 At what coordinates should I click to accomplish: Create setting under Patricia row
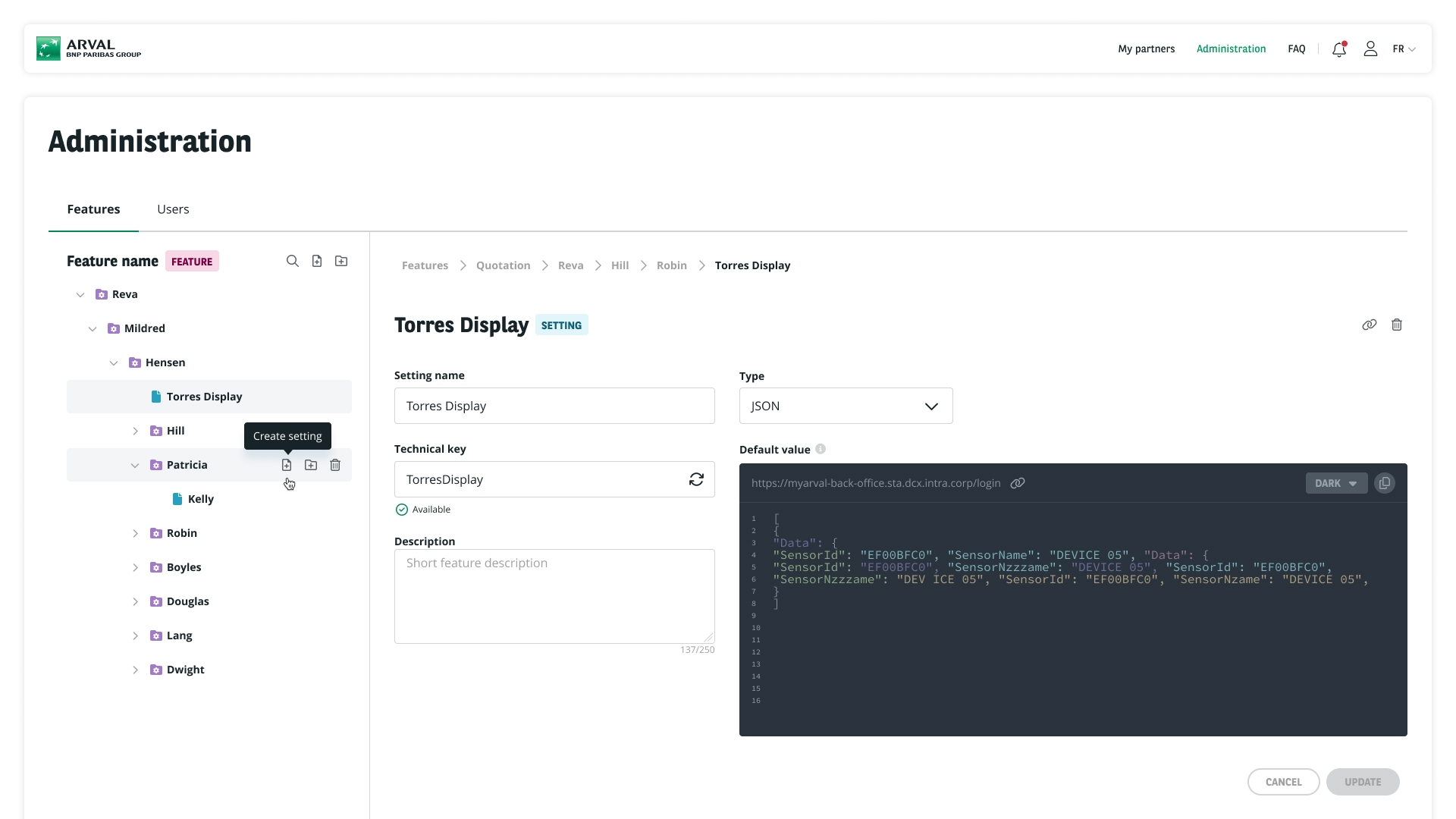click(287, 465)
